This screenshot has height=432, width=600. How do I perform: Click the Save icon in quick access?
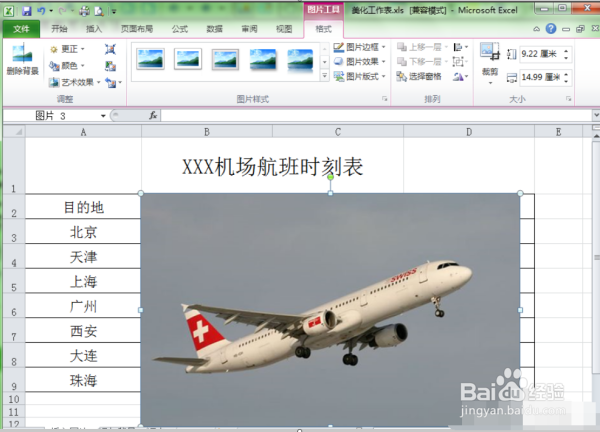coord(26,11)
